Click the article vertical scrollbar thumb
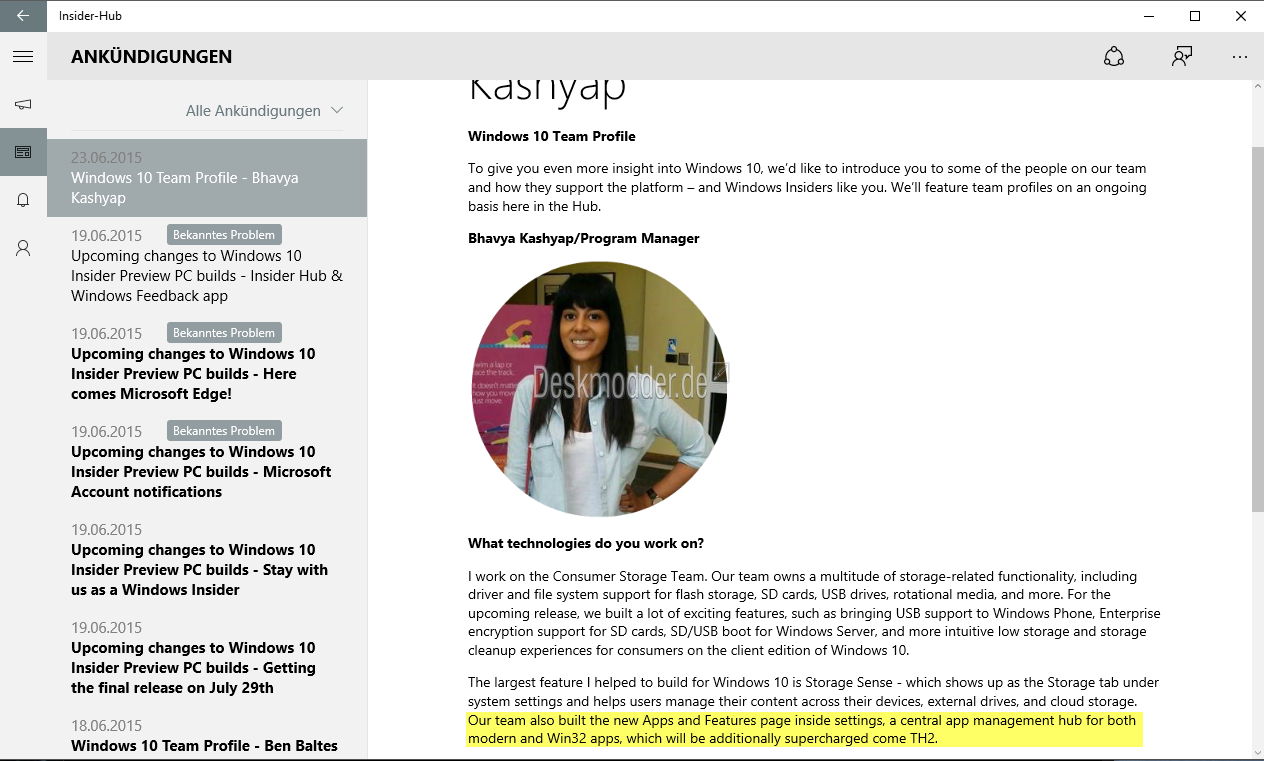This screenshot has width=1264, height=761. [1257, 329]
